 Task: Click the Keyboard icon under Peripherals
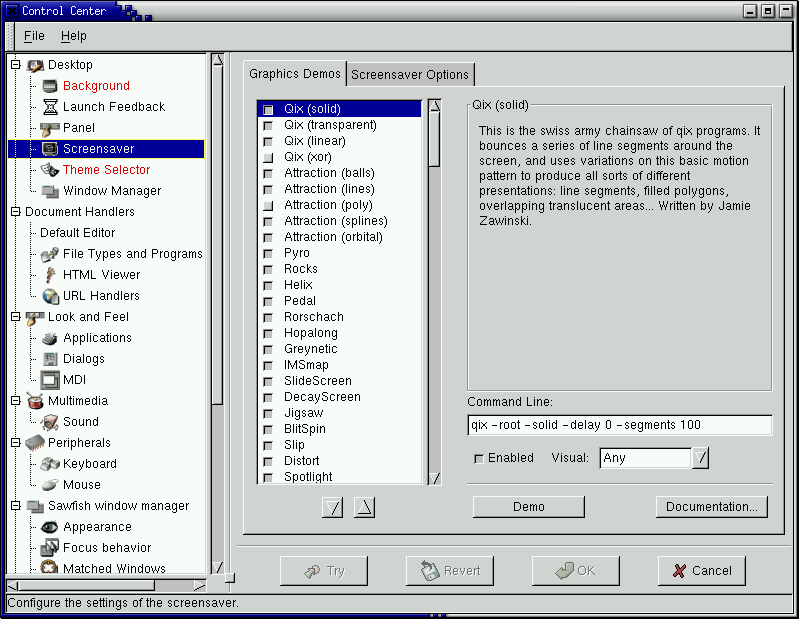tap(50, 464)
